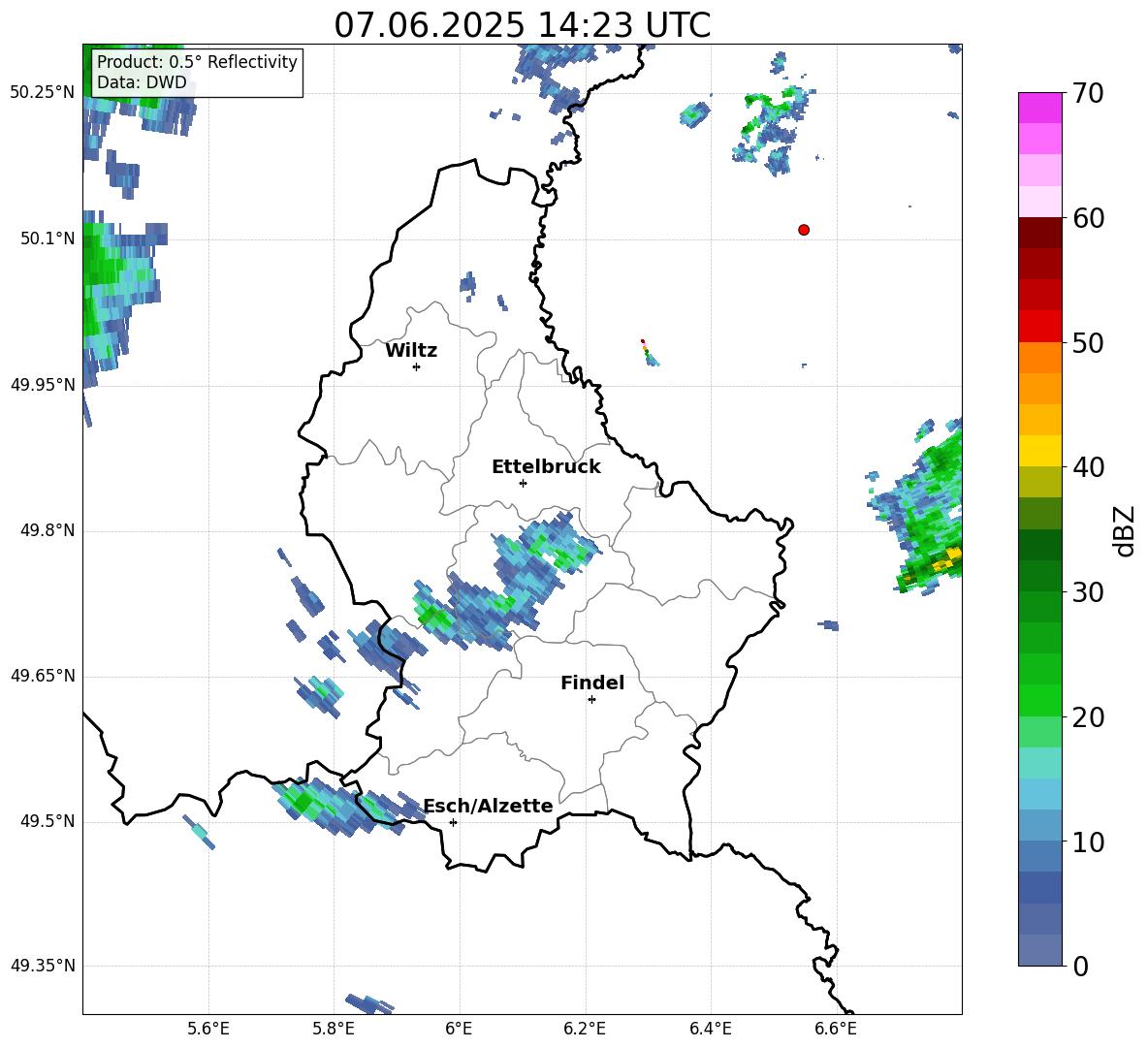Click the Findel station cross marker
This screenshot has width=1148, height=1048.
pyautogui.click(x=591, y=700)
